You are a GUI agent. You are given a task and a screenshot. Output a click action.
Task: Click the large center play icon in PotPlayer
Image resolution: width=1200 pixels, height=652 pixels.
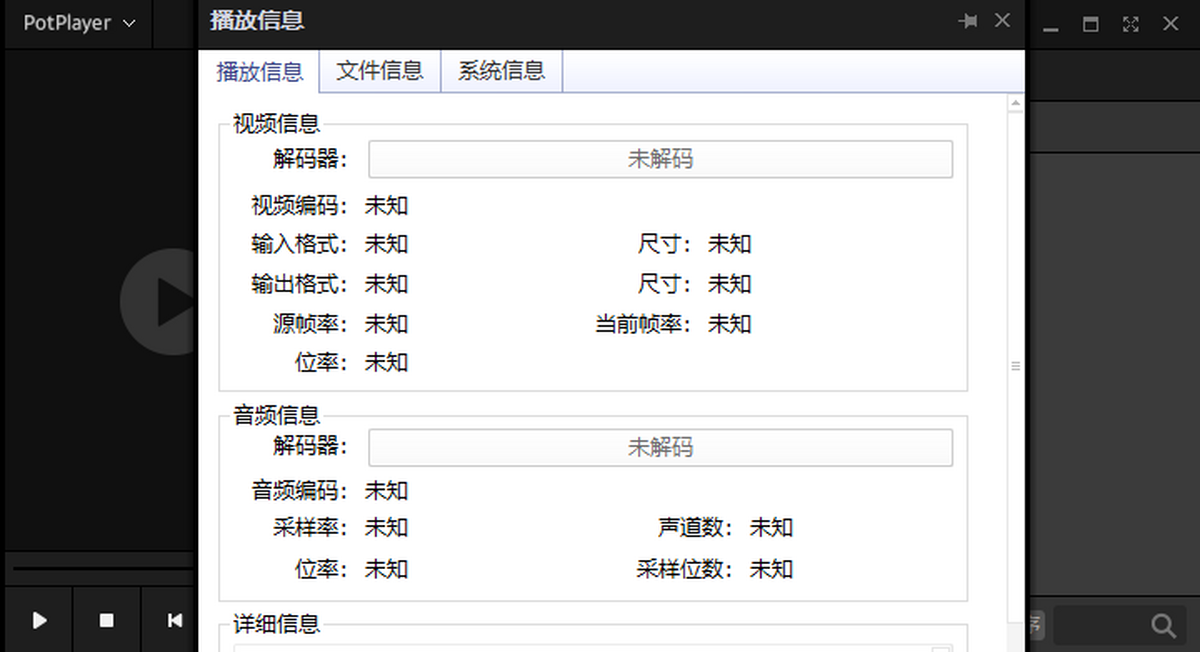160,302
